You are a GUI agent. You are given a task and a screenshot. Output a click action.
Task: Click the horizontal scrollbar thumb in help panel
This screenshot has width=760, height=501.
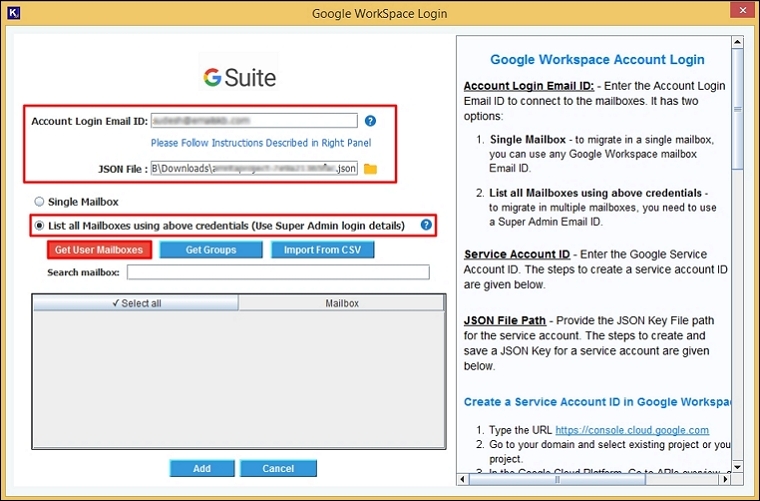(557, 479)
